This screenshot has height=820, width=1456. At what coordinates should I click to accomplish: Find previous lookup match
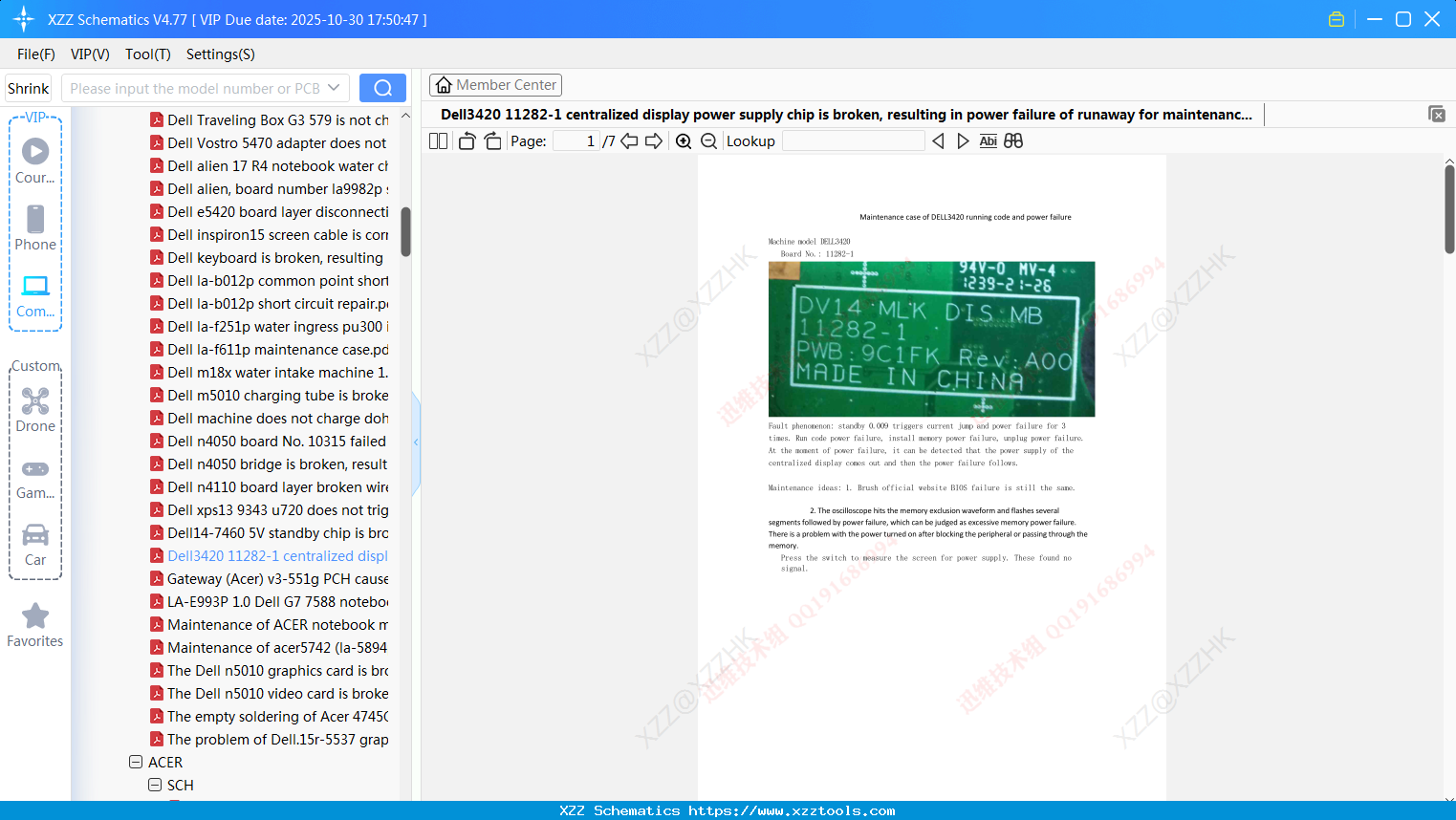938,141
